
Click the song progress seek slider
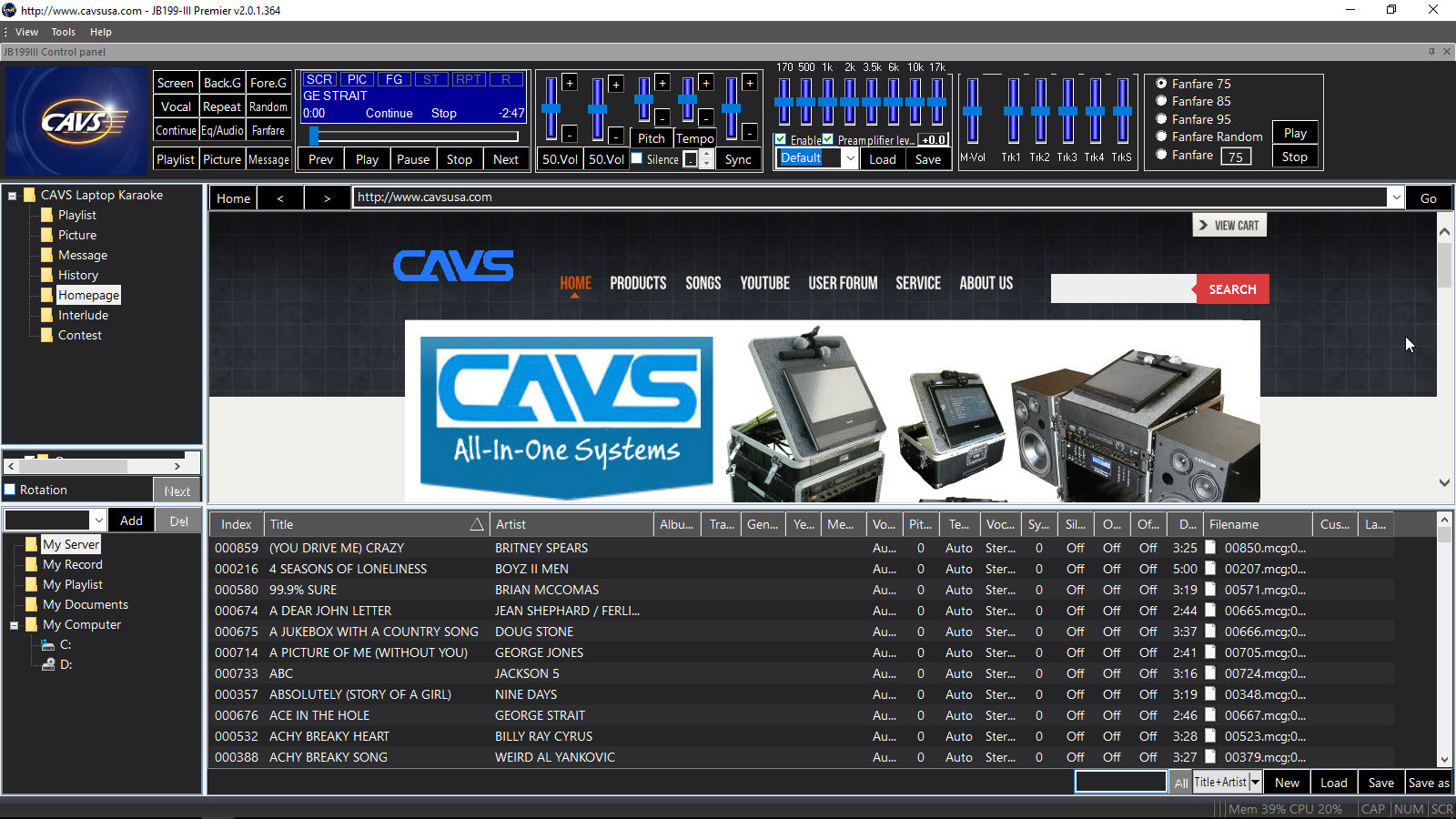415,136
